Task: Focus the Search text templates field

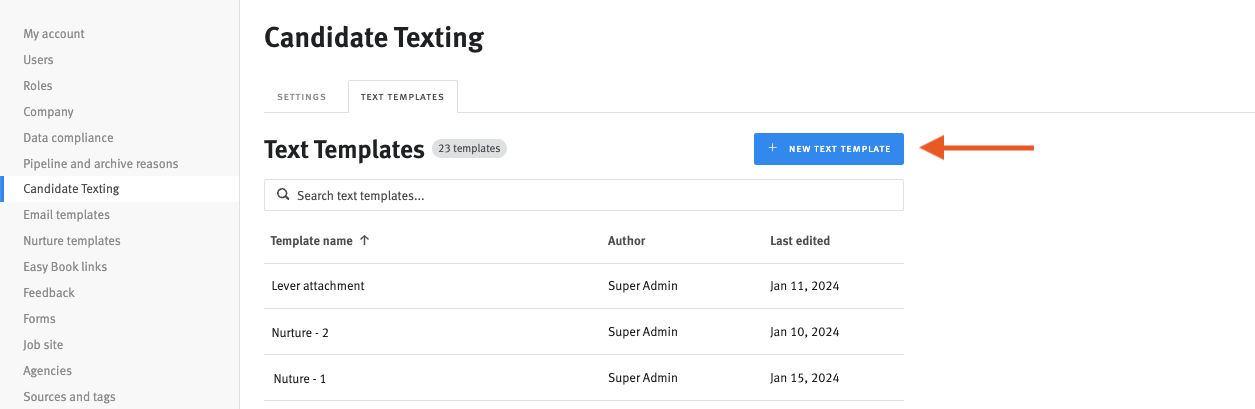Action: [584, 195]
